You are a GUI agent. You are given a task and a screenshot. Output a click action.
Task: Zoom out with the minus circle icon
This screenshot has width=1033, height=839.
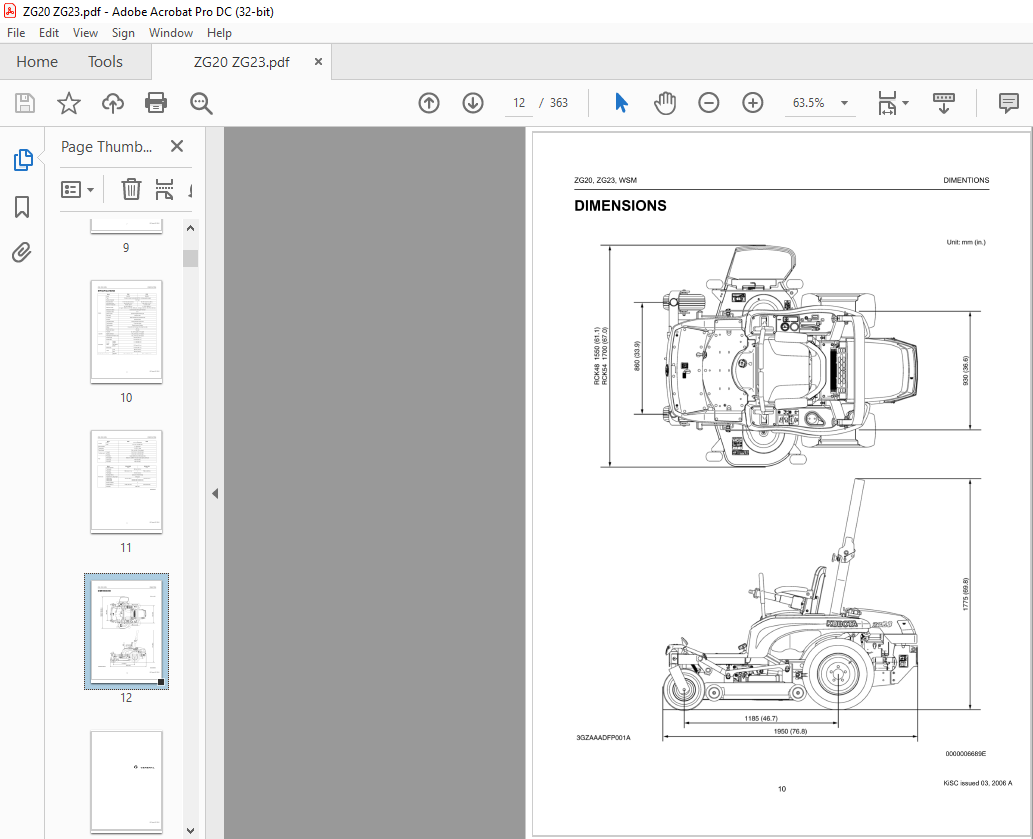pos(709,103)
